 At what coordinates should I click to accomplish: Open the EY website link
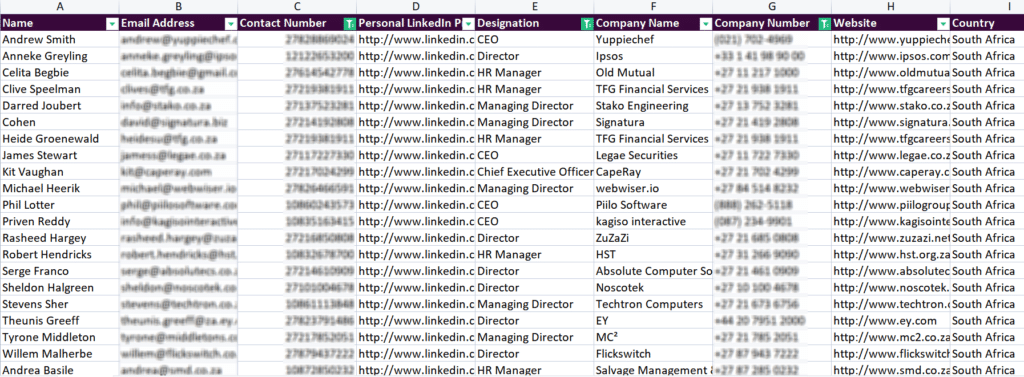point(891,321)
